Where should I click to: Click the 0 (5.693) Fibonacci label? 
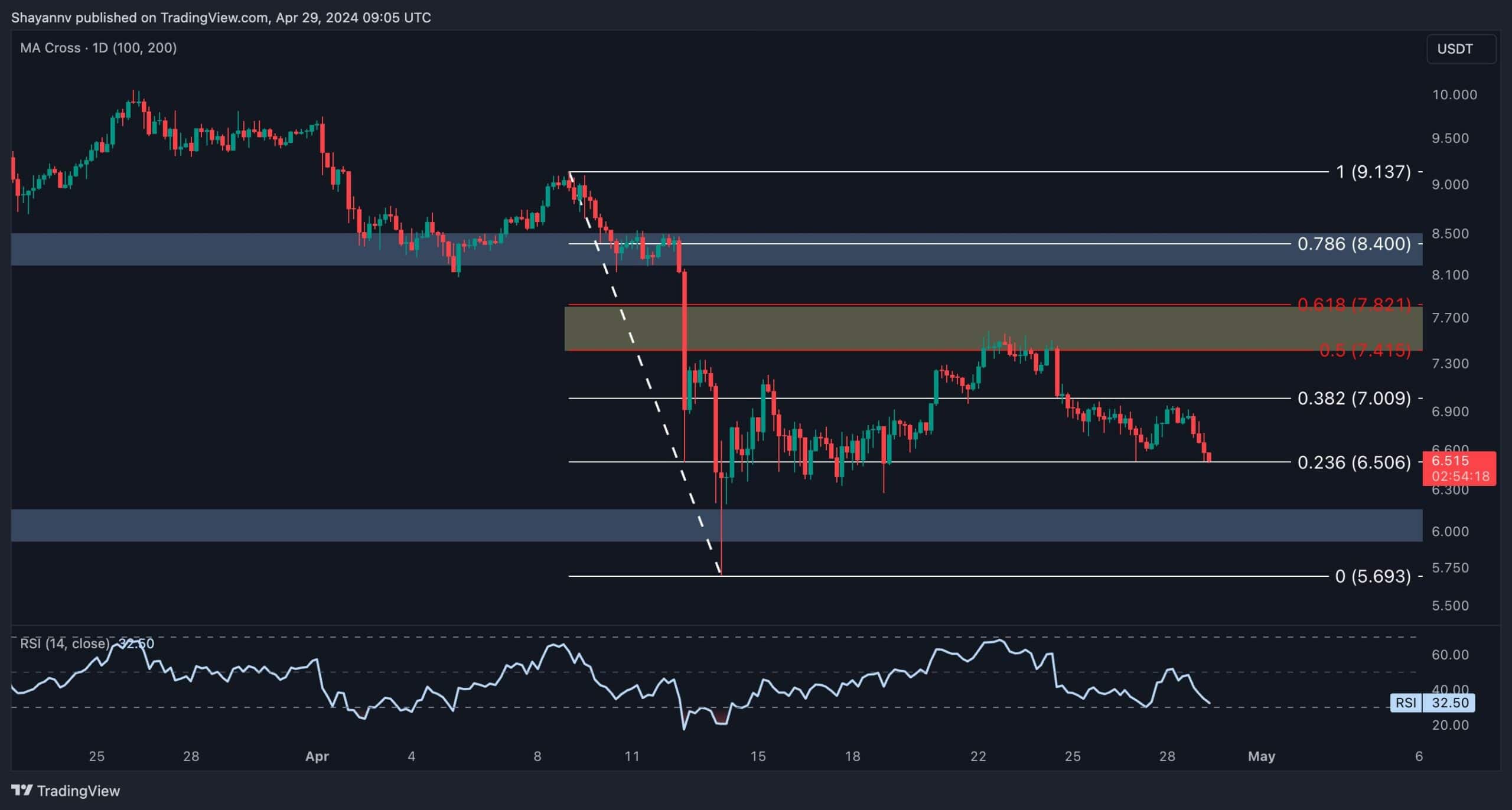click(x=1373, y=576)
